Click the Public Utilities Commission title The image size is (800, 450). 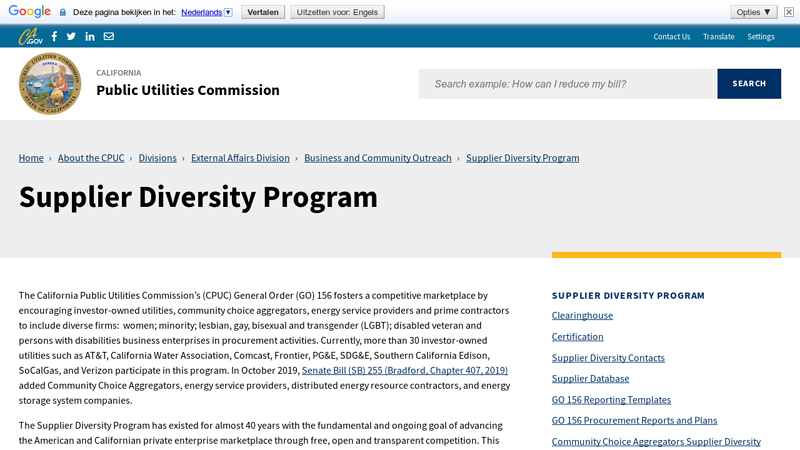[188, 90]
